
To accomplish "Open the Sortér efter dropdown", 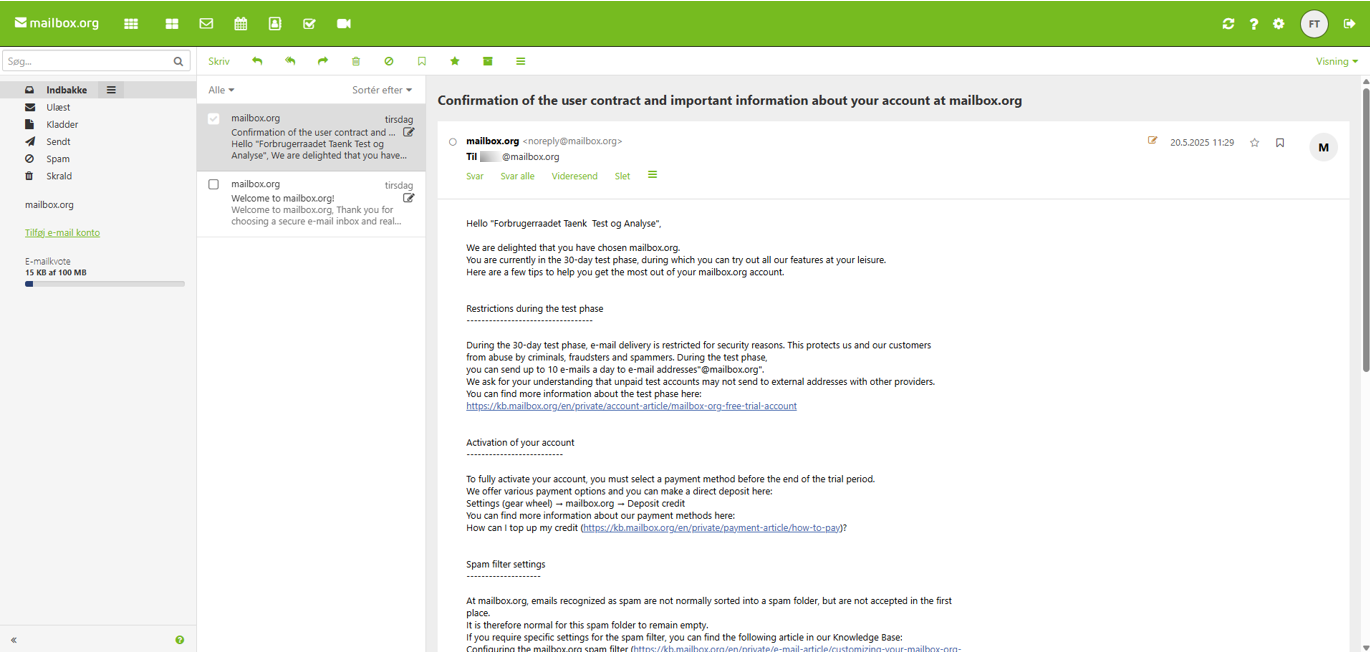I will point(382,90).
